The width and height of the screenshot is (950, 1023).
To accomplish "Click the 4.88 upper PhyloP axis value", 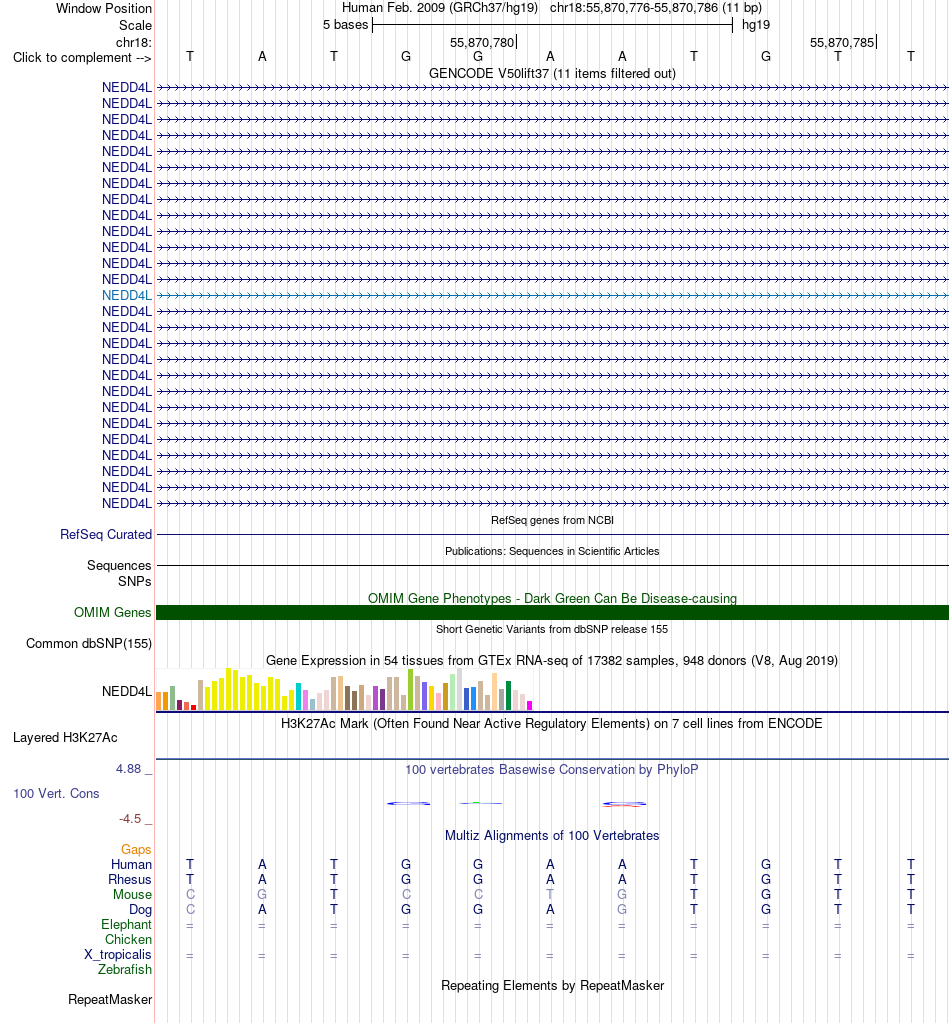I will 129,769.
